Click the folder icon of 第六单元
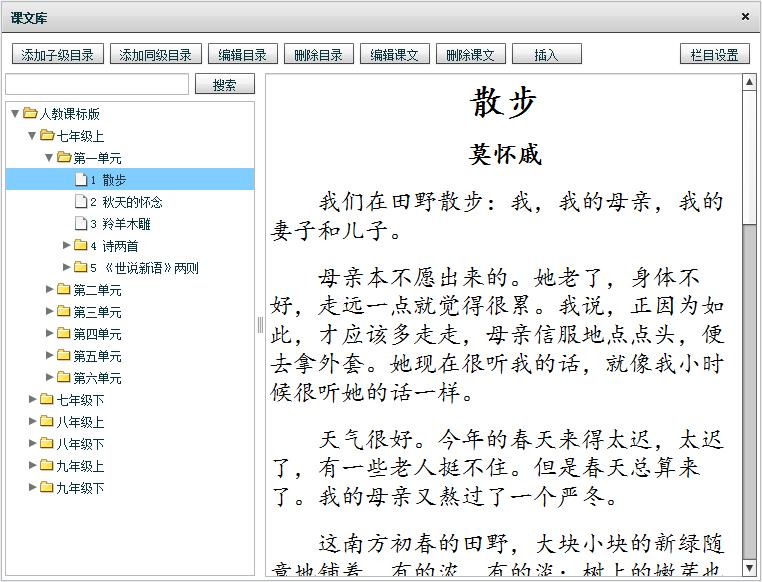 [x=64, y=378]
